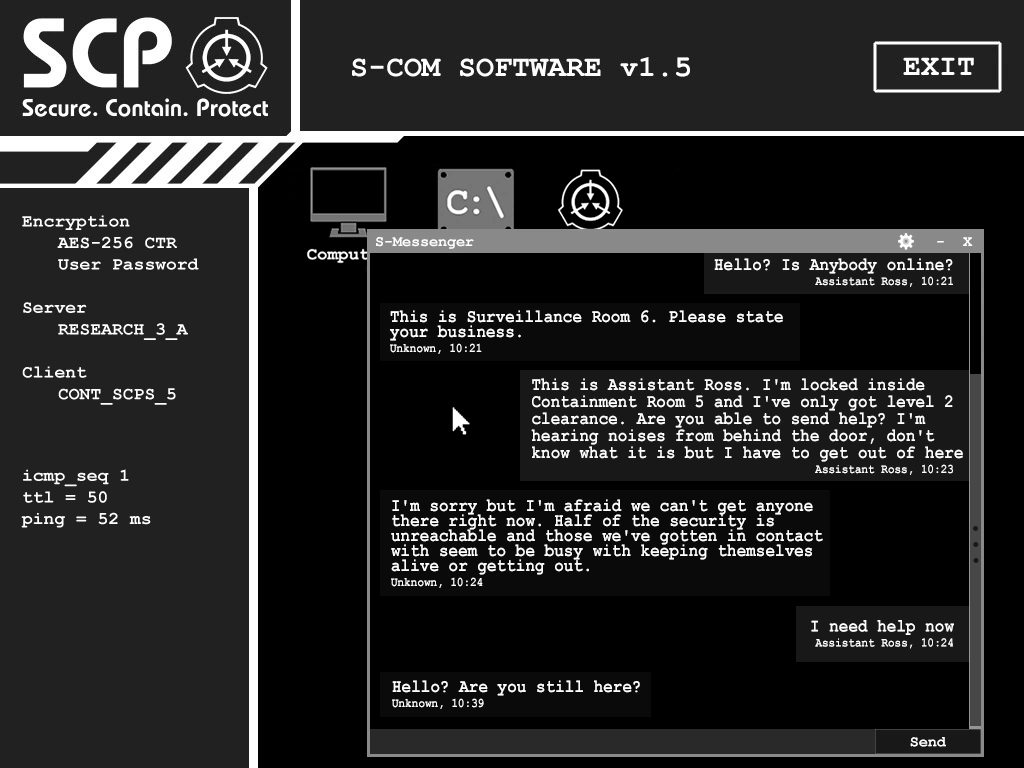Click the "Encryption" heading in sidebar
1024x768 pixels.
[76, 221]
